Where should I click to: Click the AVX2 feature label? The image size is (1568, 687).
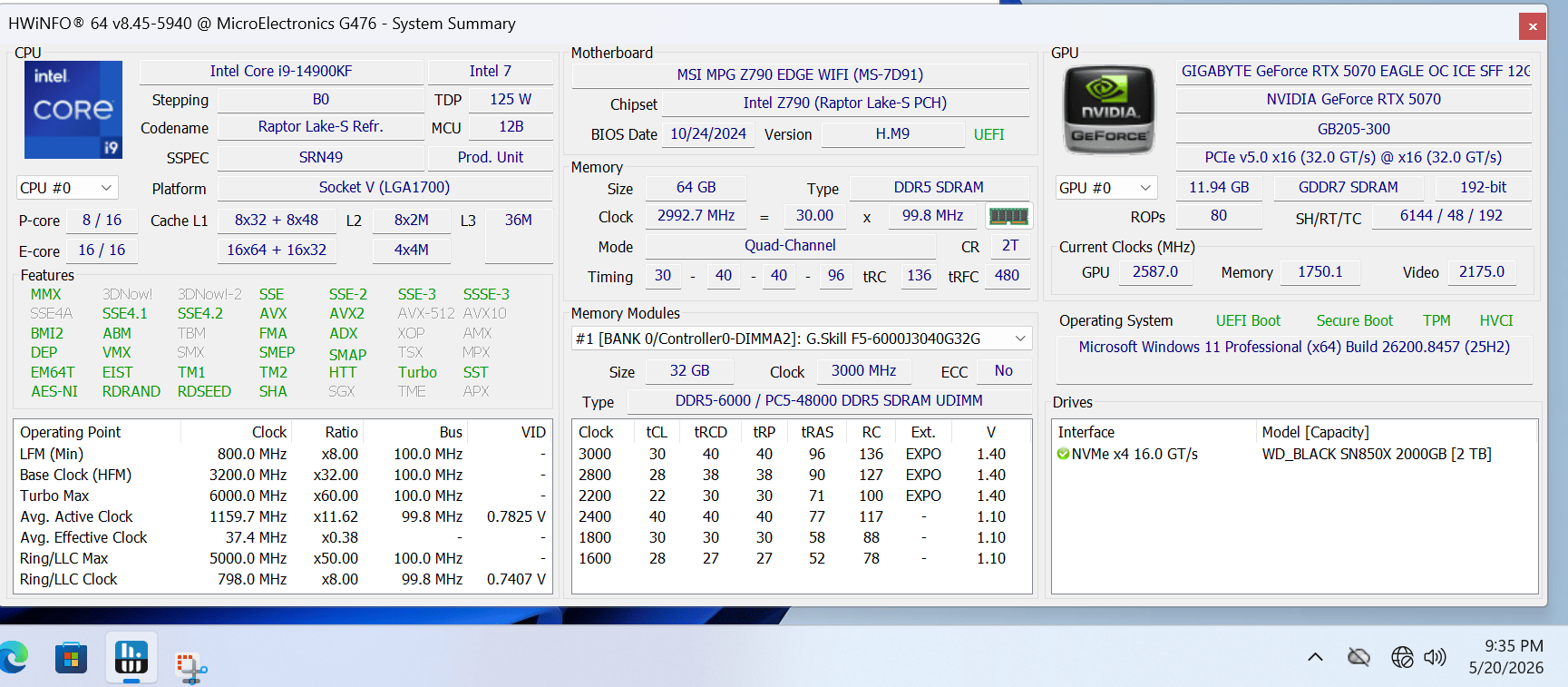(346, 313)
